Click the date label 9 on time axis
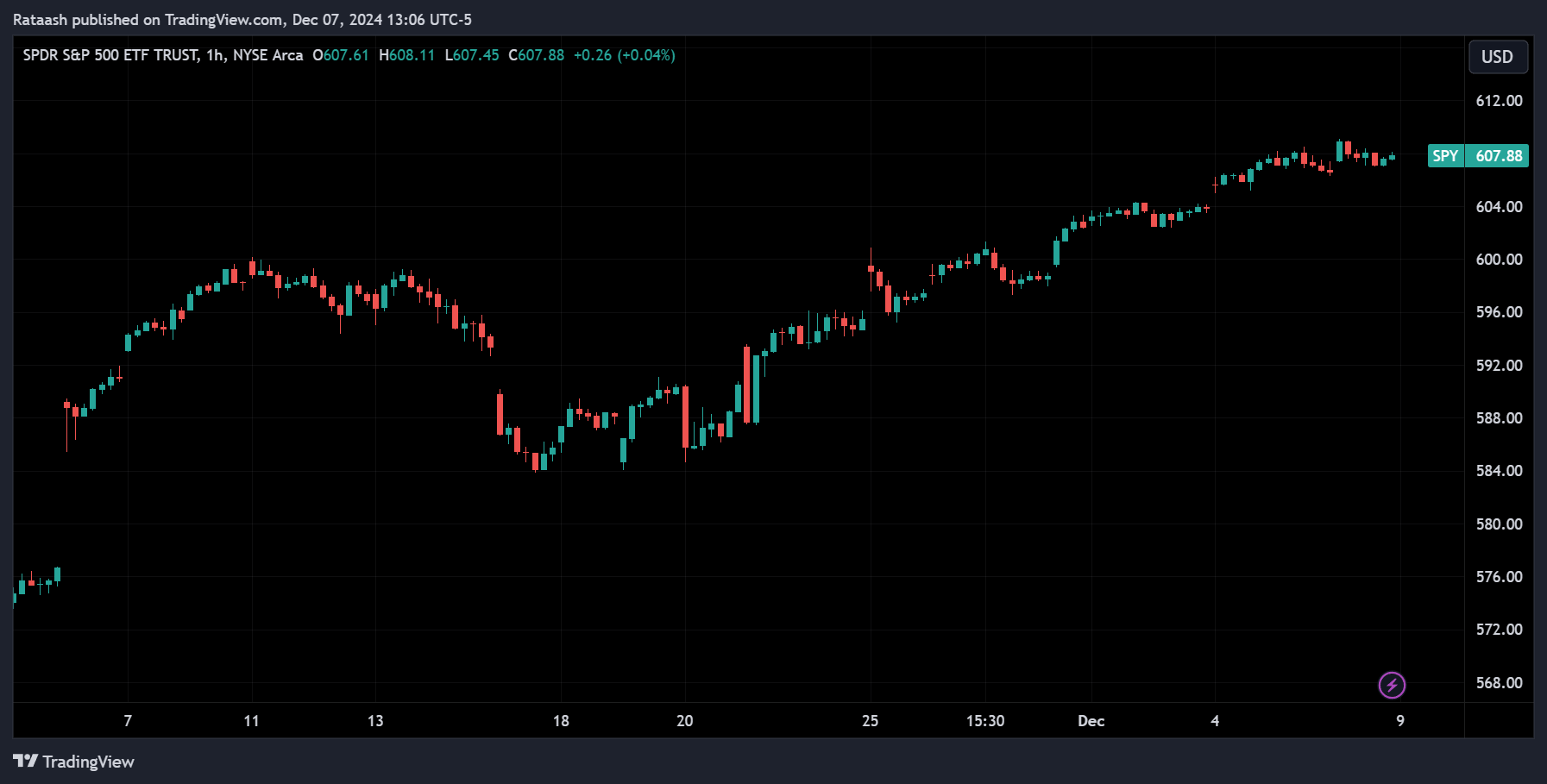Screen dimensions: 1547x784 coord(1400,721)
